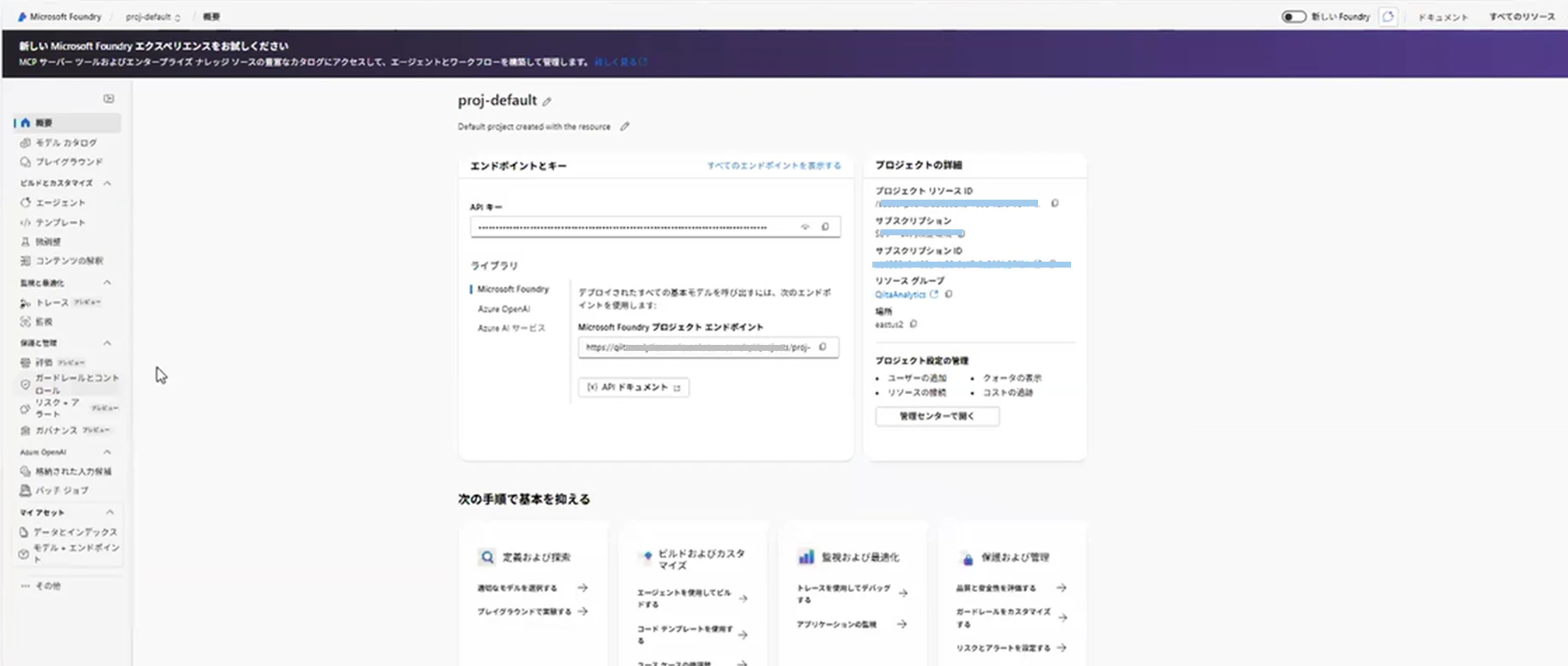Copy the API キー value
Image resolution: width=1568 pixels, height=666 pixels.
(825, 227)
